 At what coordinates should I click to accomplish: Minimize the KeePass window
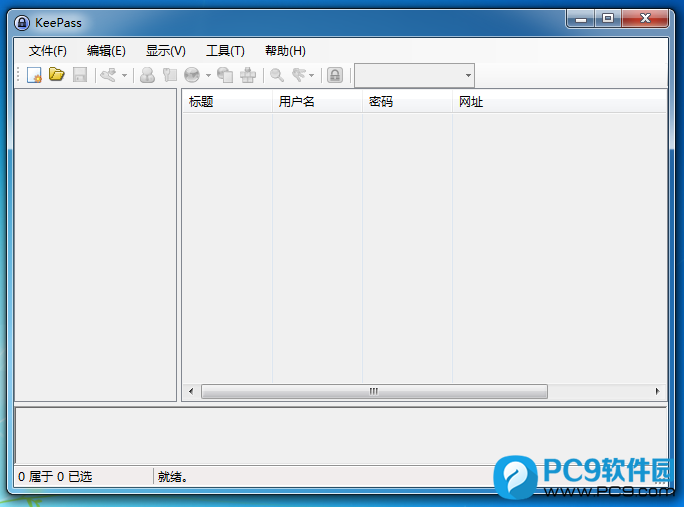point(581,18)
